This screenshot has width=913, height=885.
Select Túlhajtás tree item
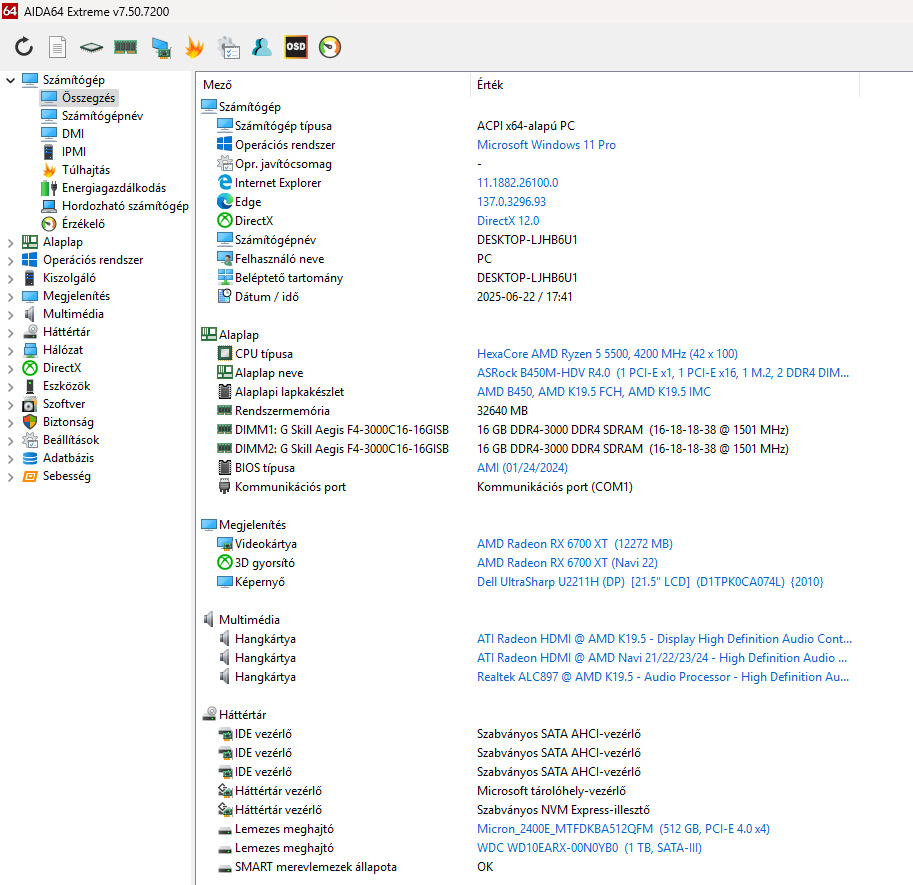coord(86,170)
